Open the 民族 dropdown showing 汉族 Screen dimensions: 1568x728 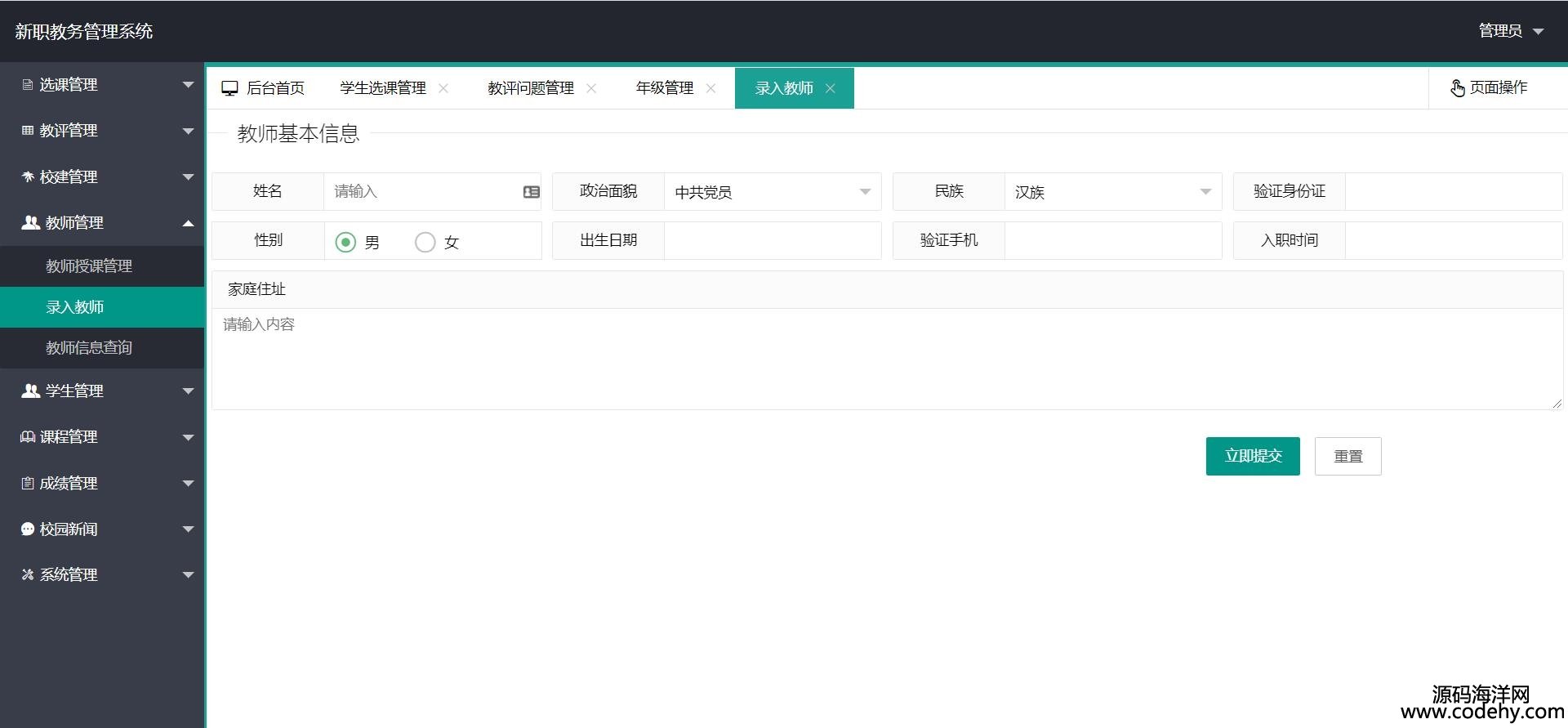[x=1113, y=192]
